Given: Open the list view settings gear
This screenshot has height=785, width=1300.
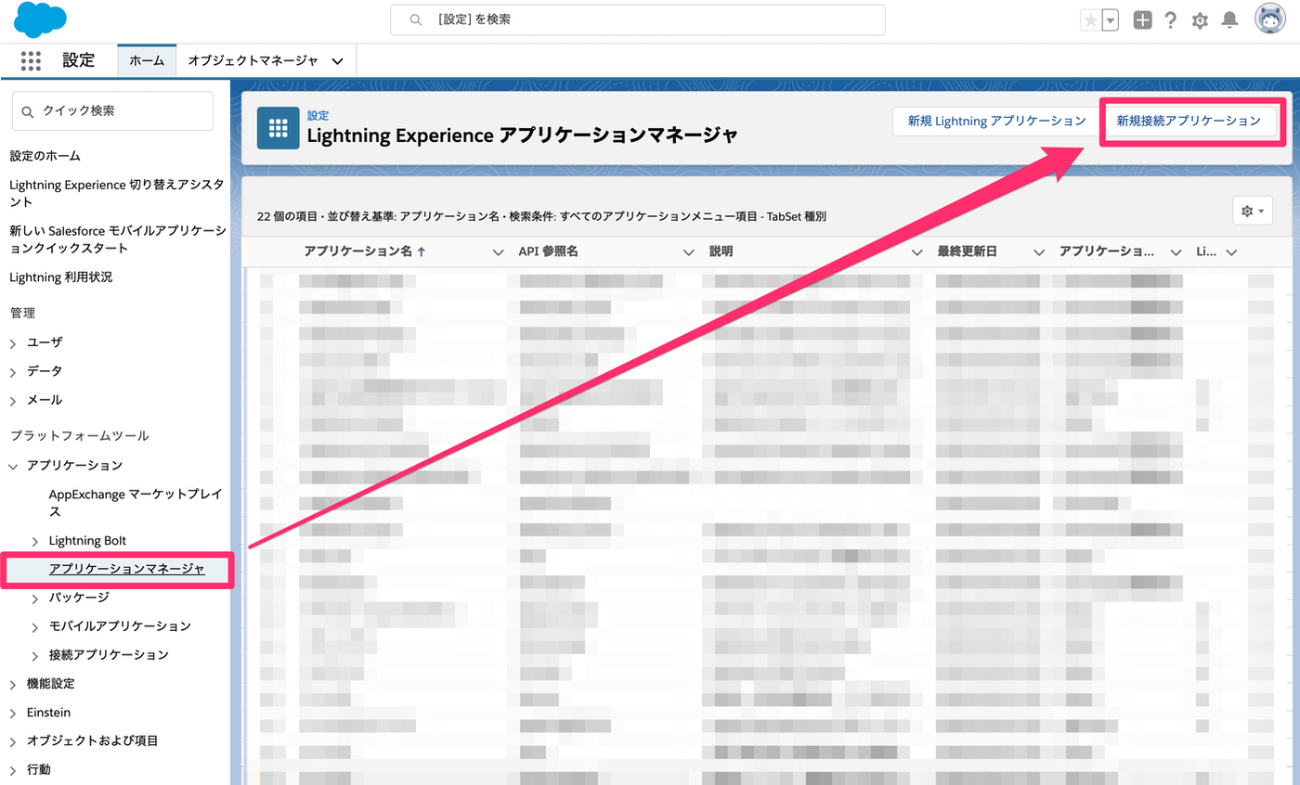Looking at the screenshot, I should tap(1252, 211).
